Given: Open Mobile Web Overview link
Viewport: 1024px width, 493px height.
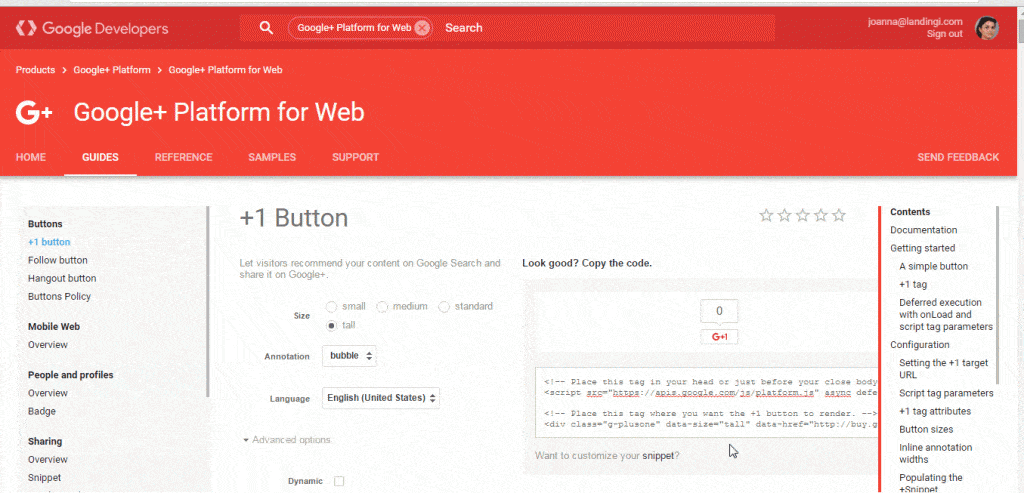Looking at the screenshot, I should click(48, 345).
